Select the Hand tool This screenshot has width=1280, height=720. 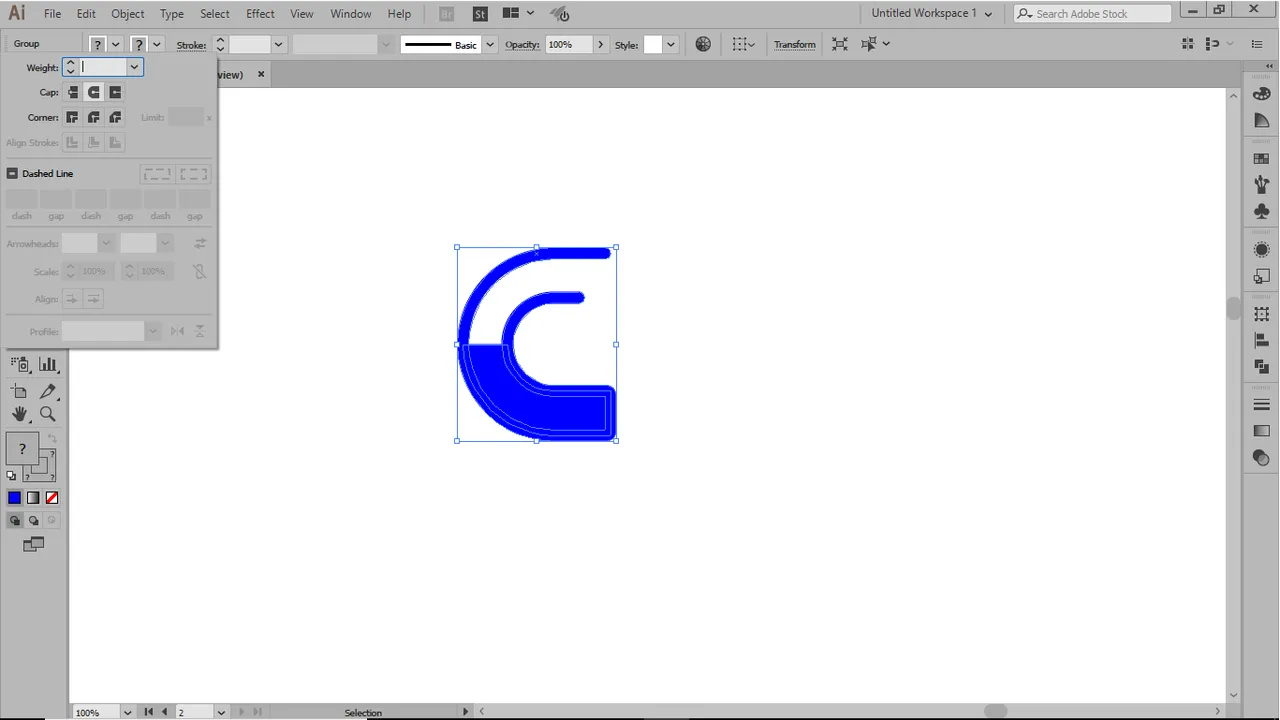coord(20,414)
